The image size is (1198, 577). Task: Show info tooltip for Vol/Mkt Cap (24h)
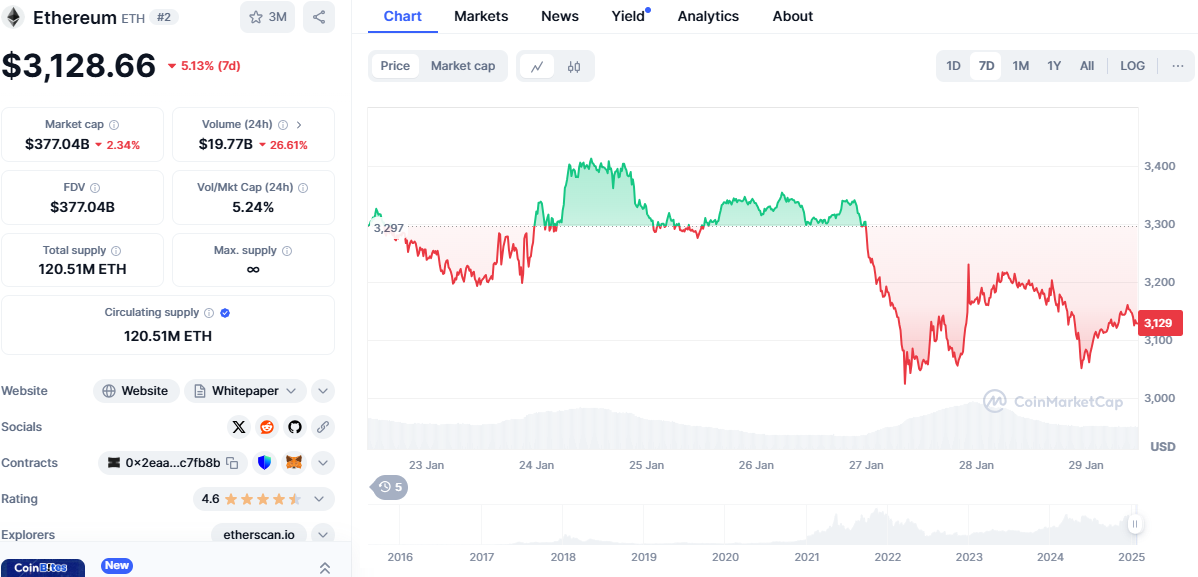(303, 187)
